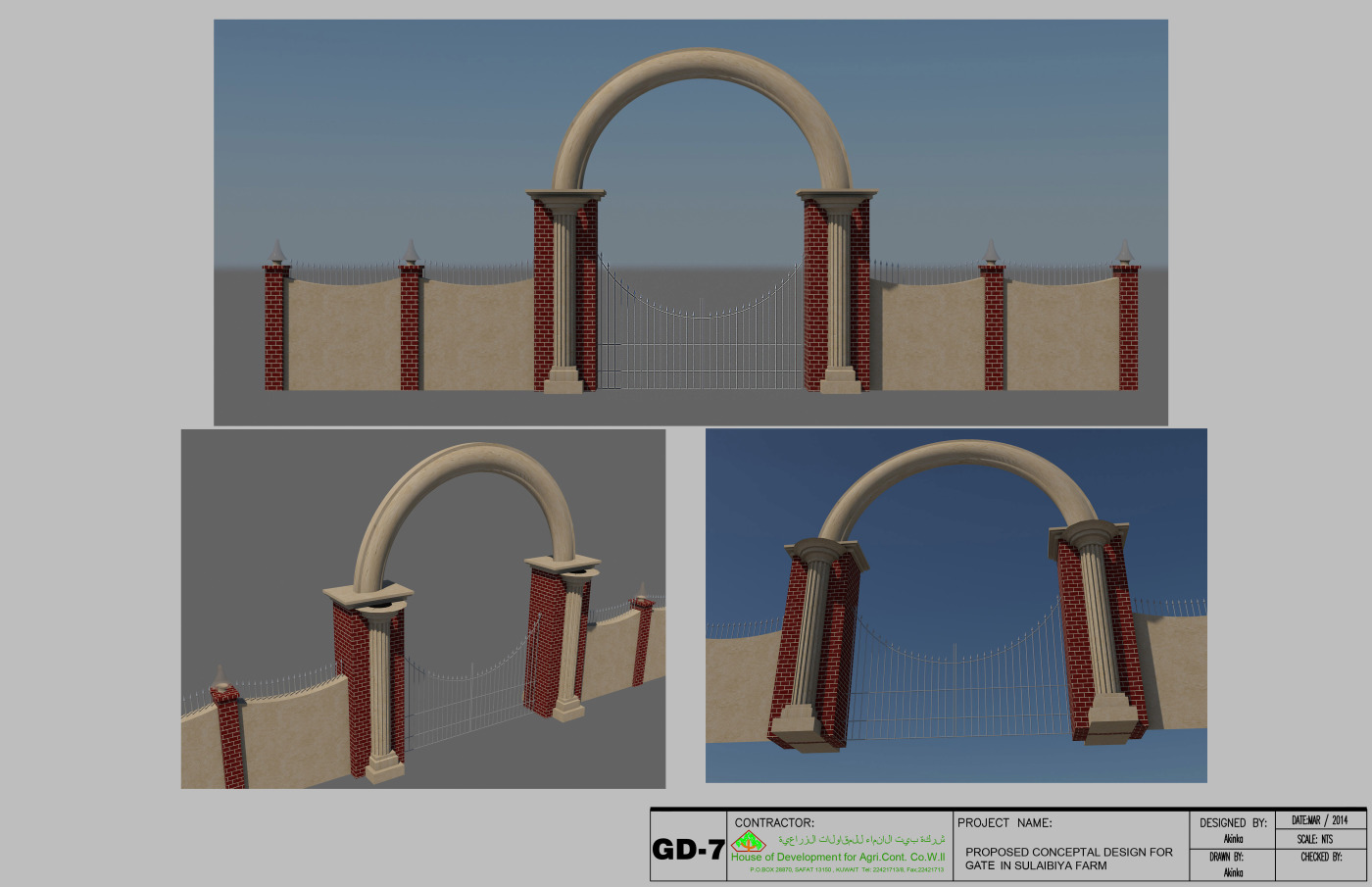The width and height of the screenshot is (1372, 887).
Task: Click the green contractor company logo
Action: [x=748, y=841]
